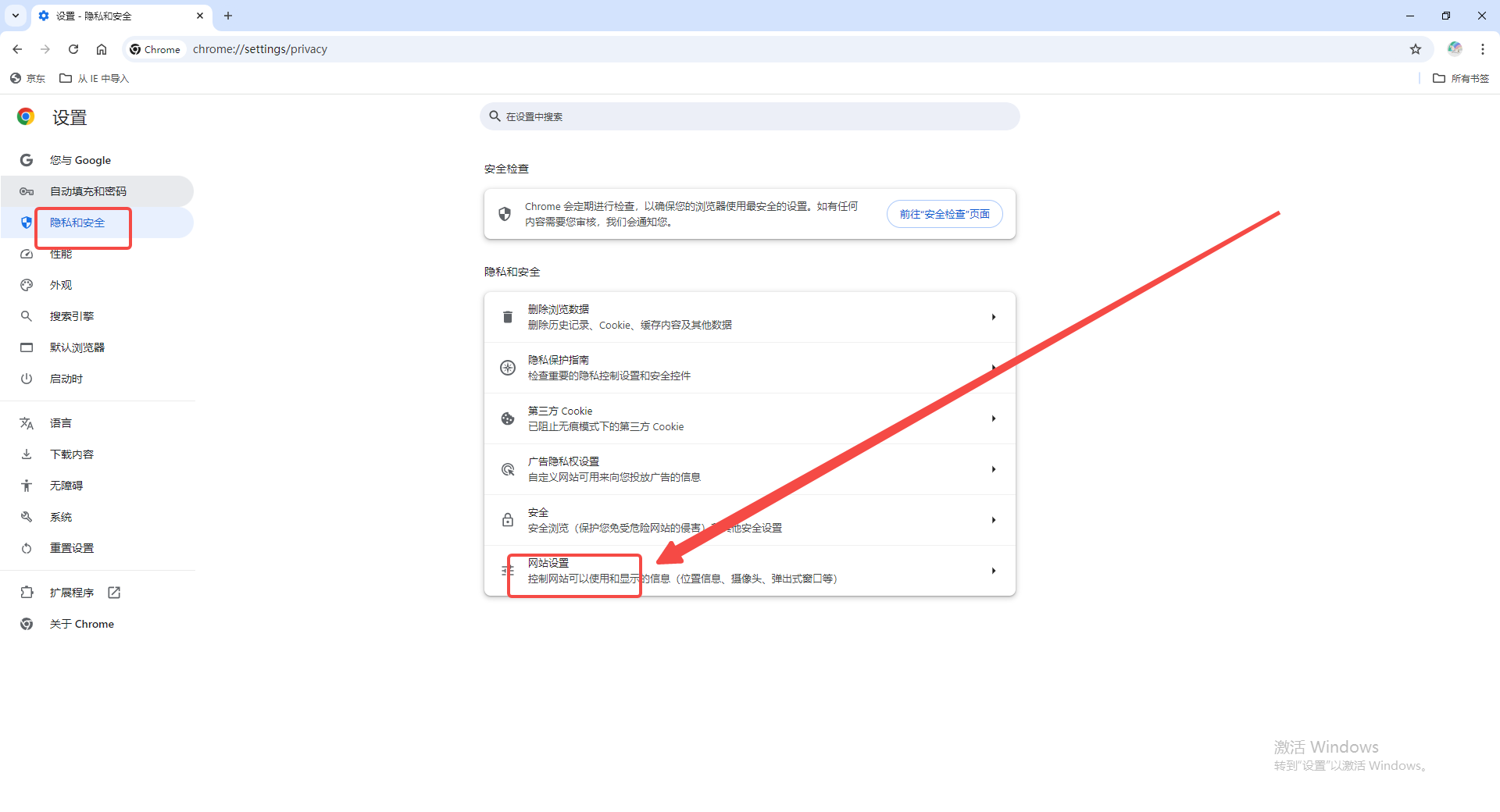The height and width of the screenshot is (812, 1500).
Task: Expand arrow on 第三方 Cookie row
Action: pos(994,418)
